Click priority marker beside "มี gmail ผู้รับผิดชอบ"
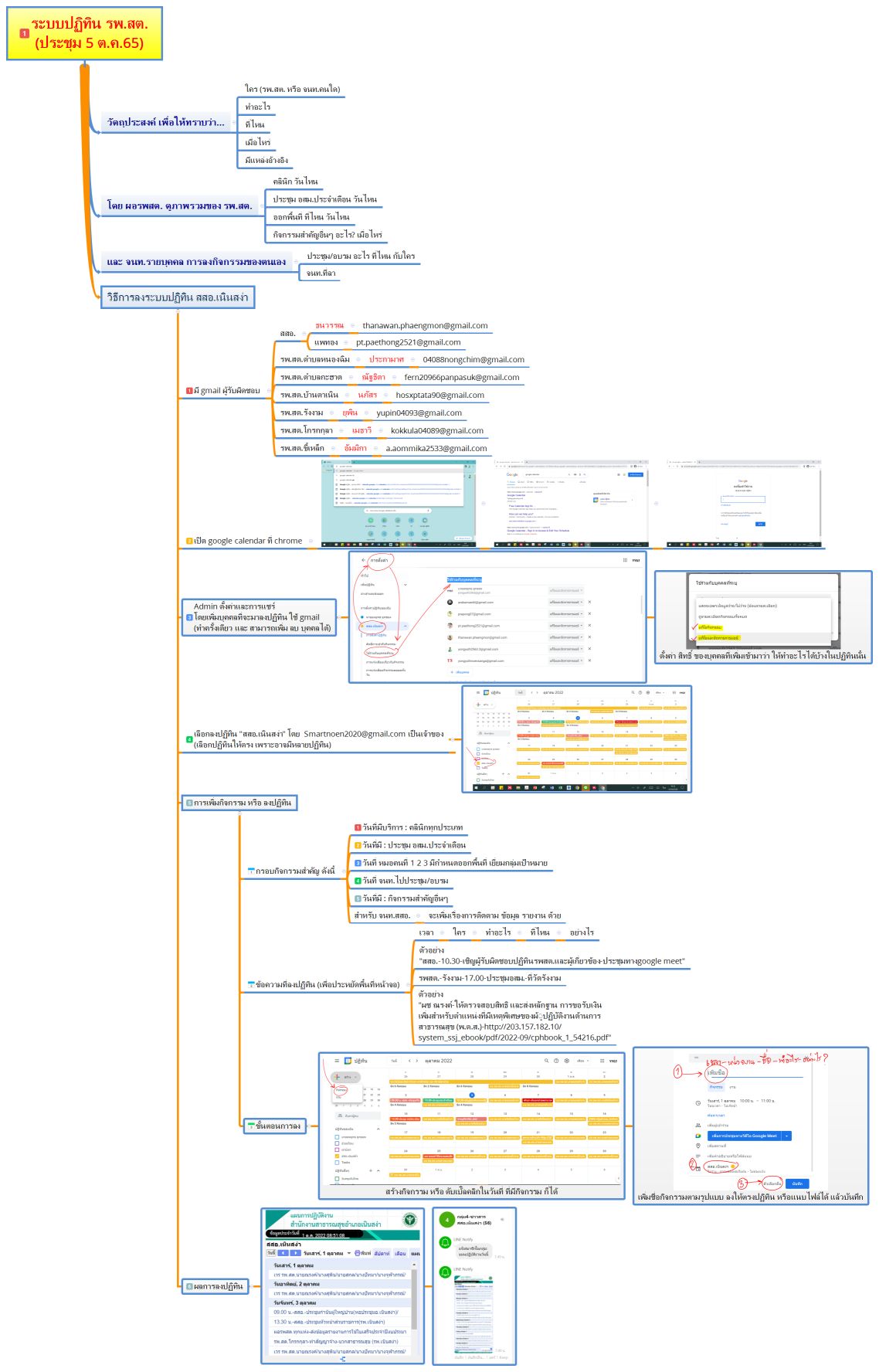 189,391
